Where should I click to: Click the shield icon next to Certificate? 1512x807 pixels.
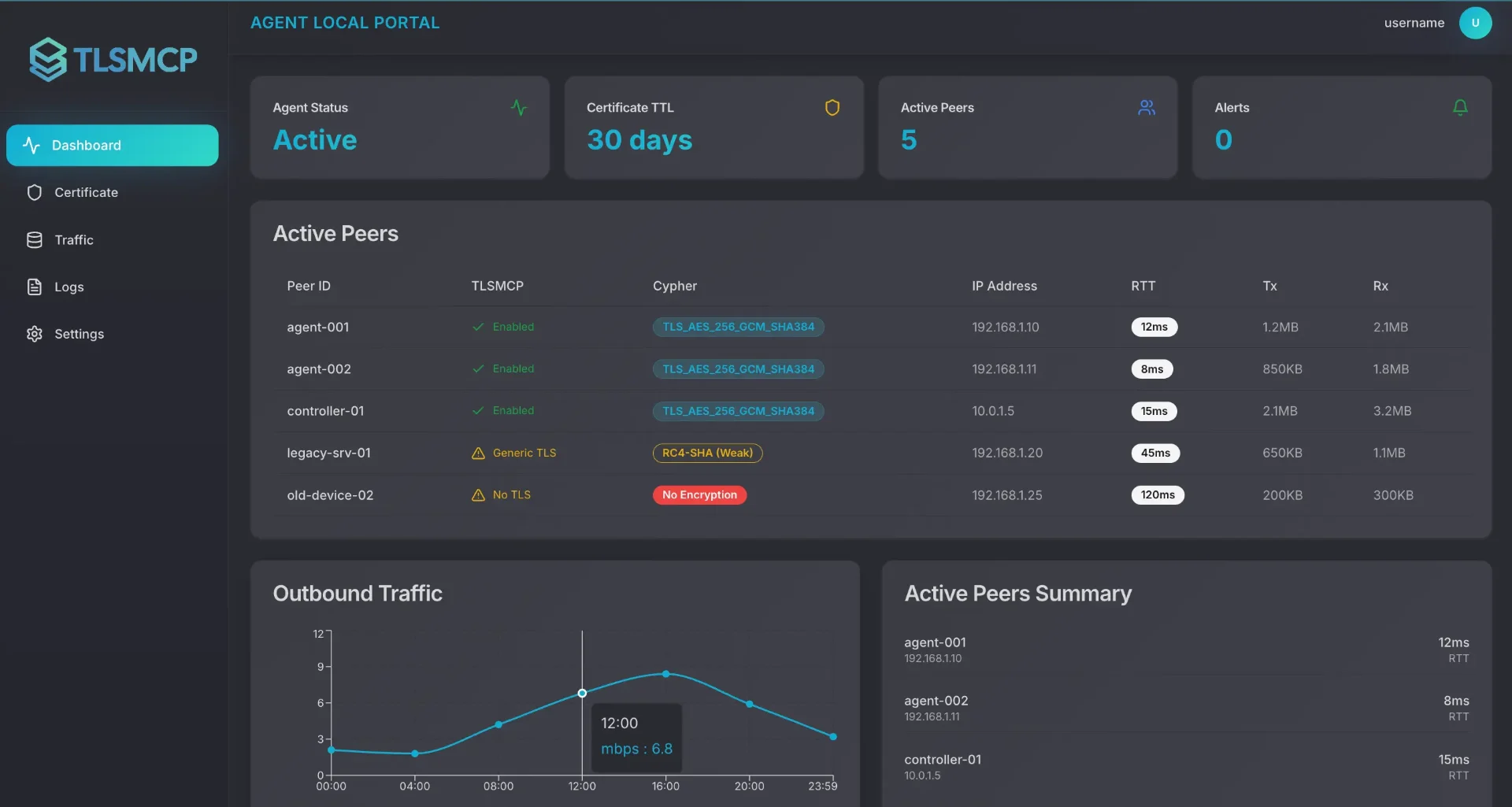pyautogui.click(x=35, y=192)
